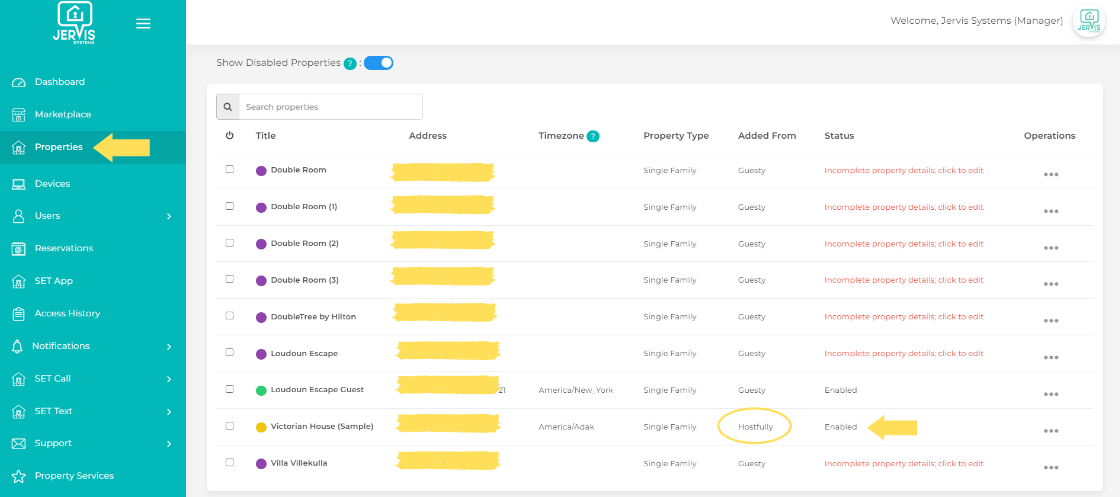Click the Access History clipboard icon
The width and height of the screenshot is (1120, 497).
pyautogui.click(x=19, y=313)
